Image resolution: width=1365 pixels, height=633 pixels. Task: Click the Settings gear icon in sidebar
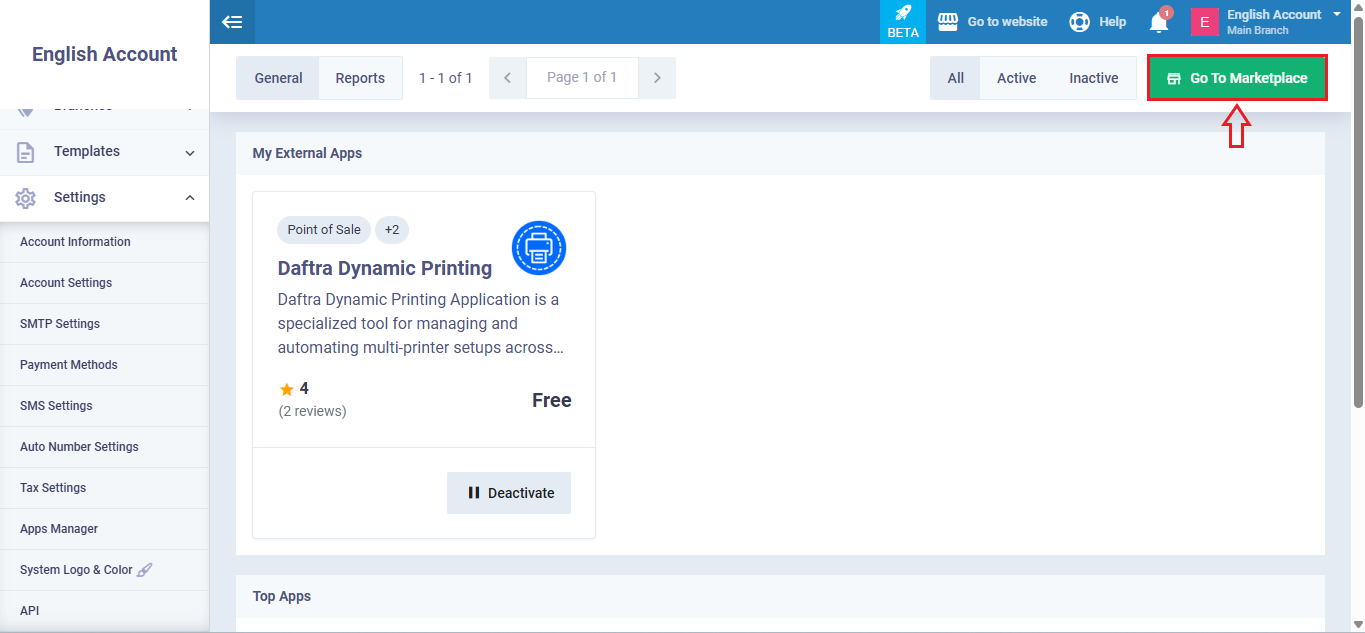(26, 198)
